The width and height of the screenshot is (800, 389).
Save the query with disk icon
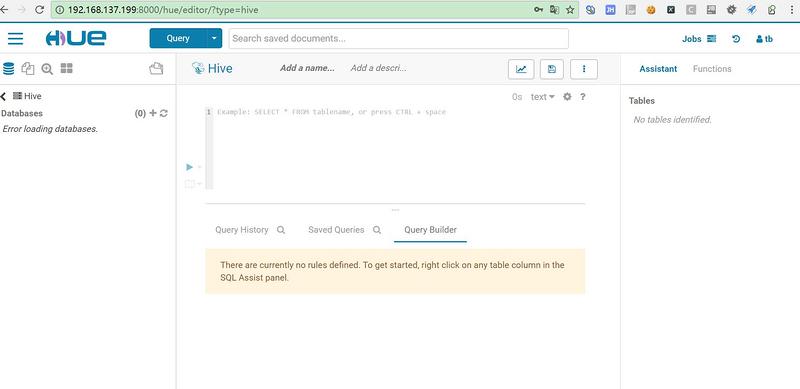(x=552, y=69)
